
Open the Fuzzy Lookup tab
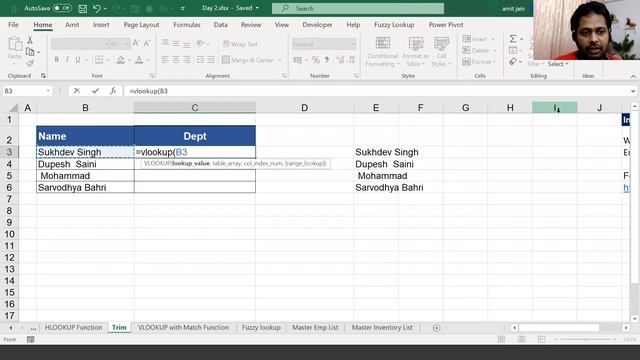click(x=394, y=25)
